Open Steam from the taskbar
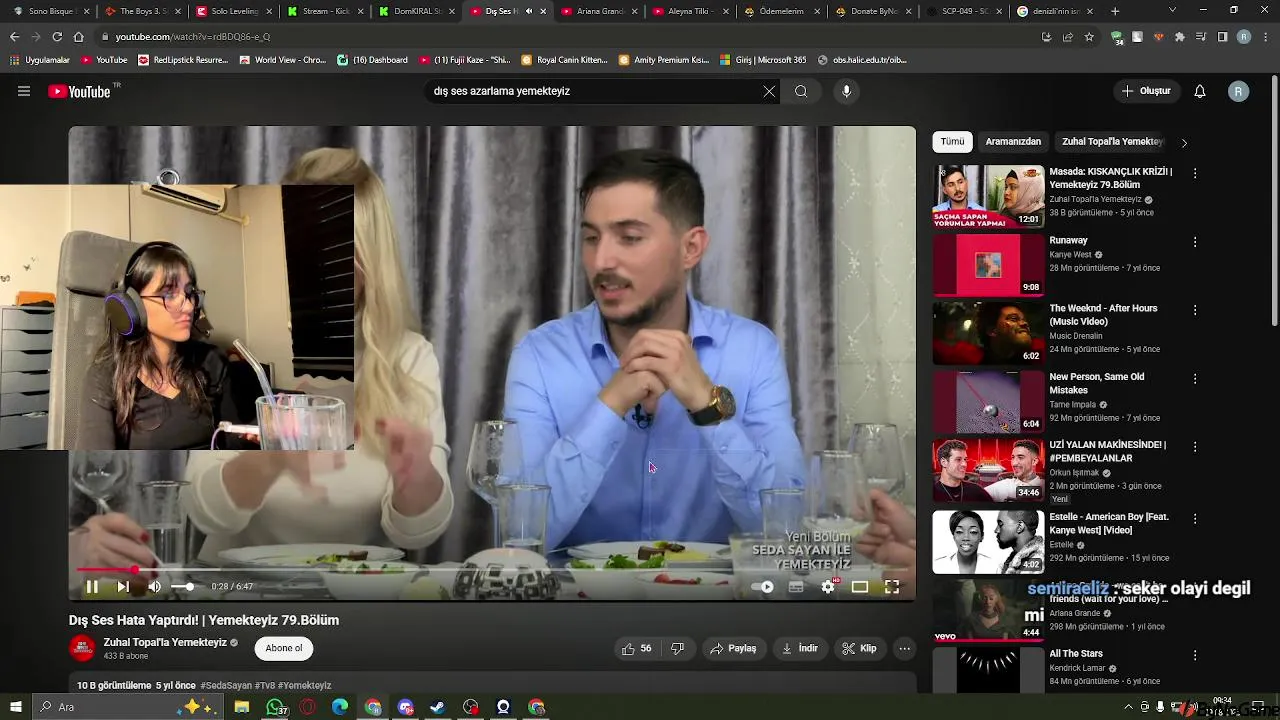Screen dimensions: 1280x720 (x=438, y=707)
